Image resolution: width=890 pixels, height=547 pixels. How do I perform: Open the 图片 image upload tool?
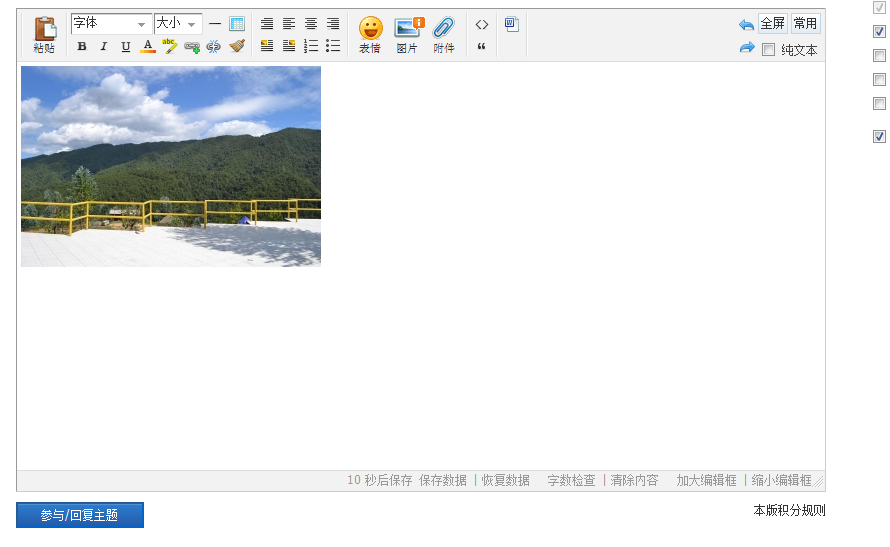tap(408, 35)
